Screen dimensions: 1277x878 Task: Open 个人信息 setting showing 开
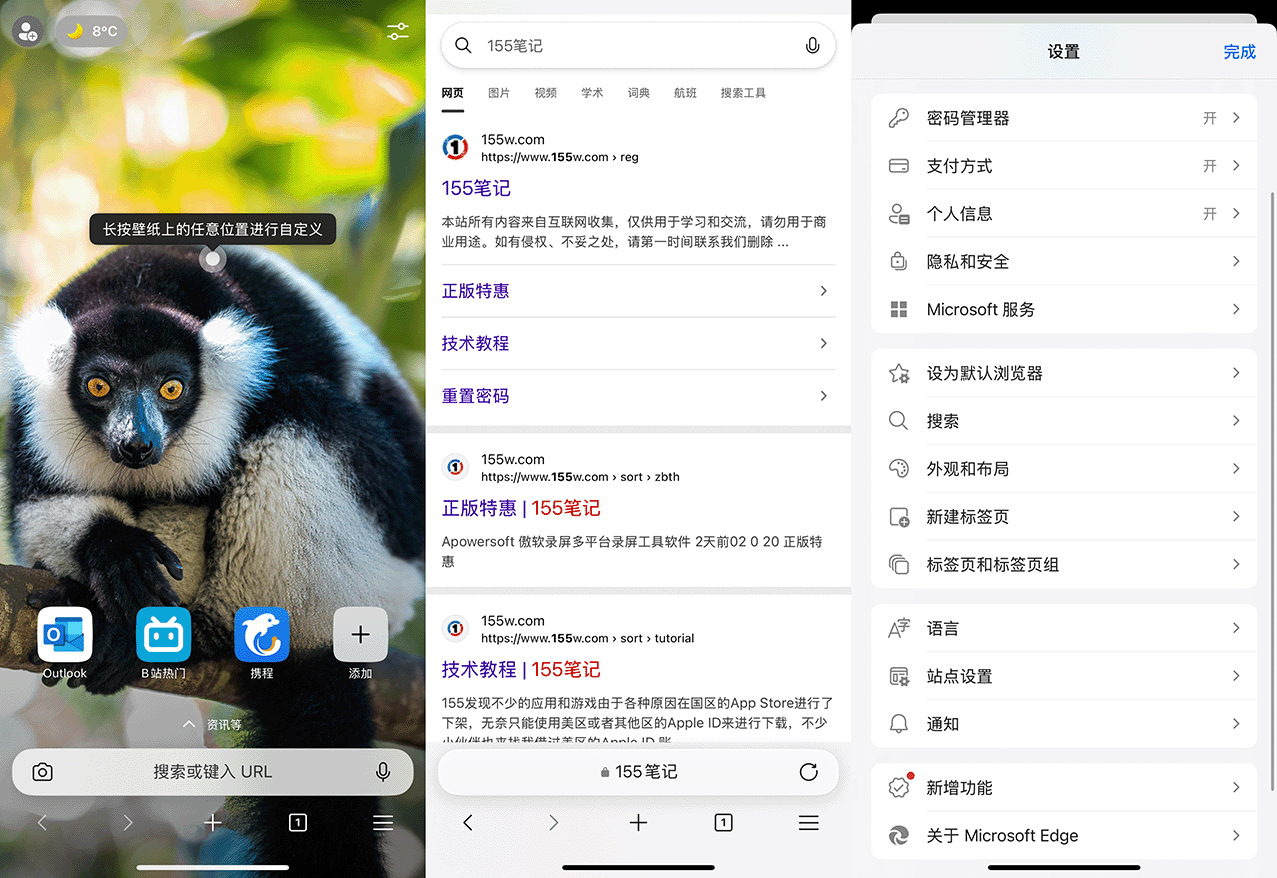[1064, 214]
